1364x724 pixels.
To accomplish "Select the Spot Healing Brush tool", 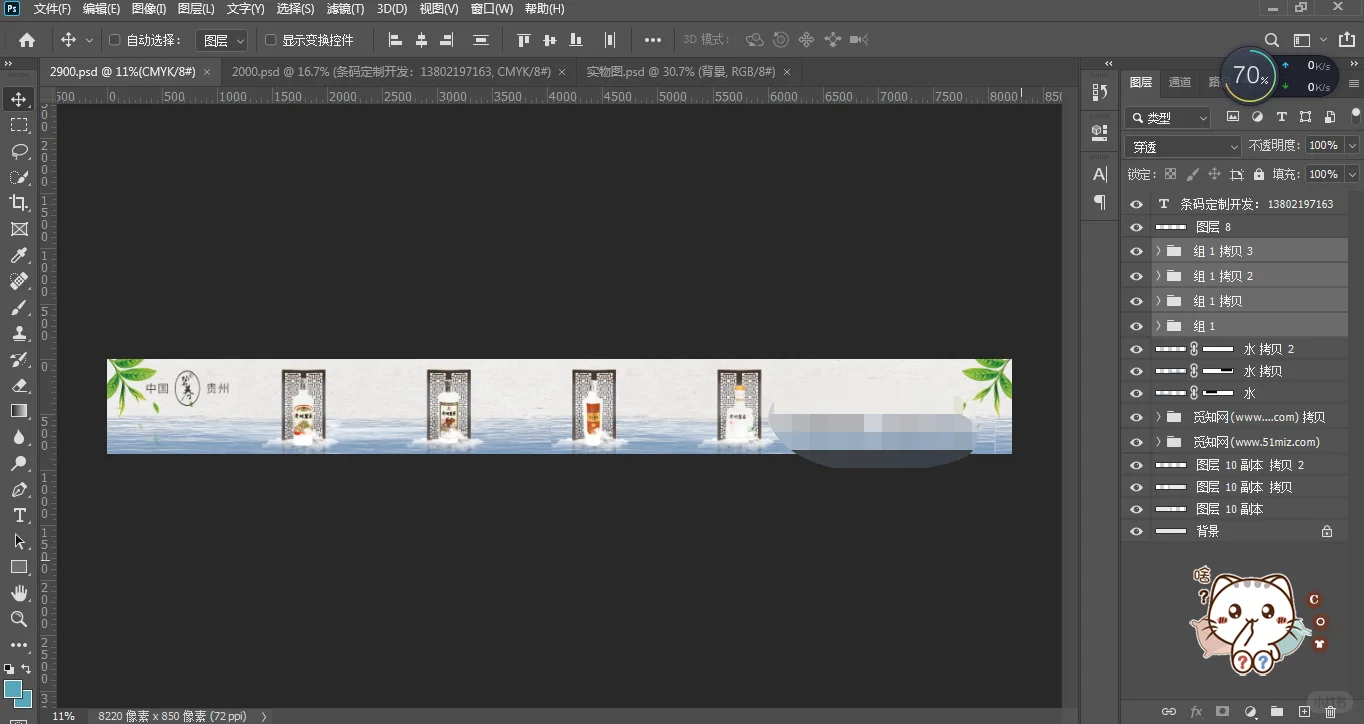I will [x=19, y=282].
